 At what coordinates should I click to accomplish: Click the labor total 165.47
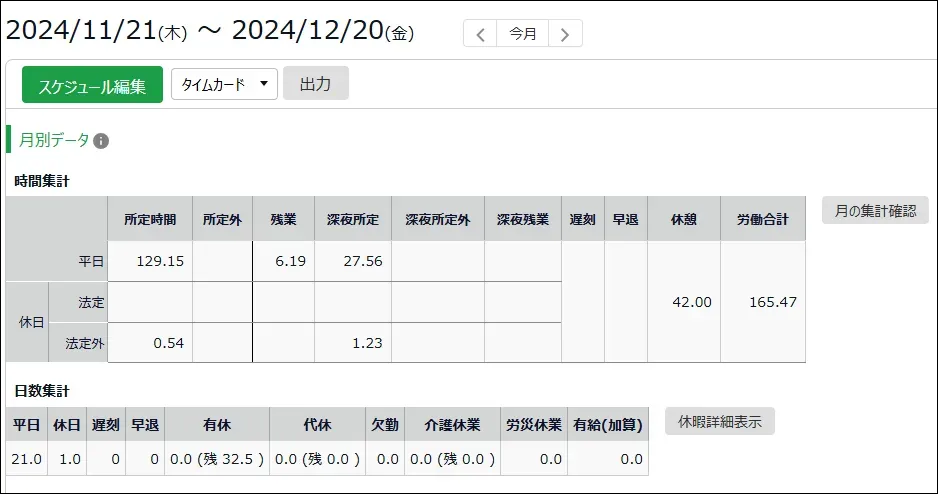coord(773,302)
